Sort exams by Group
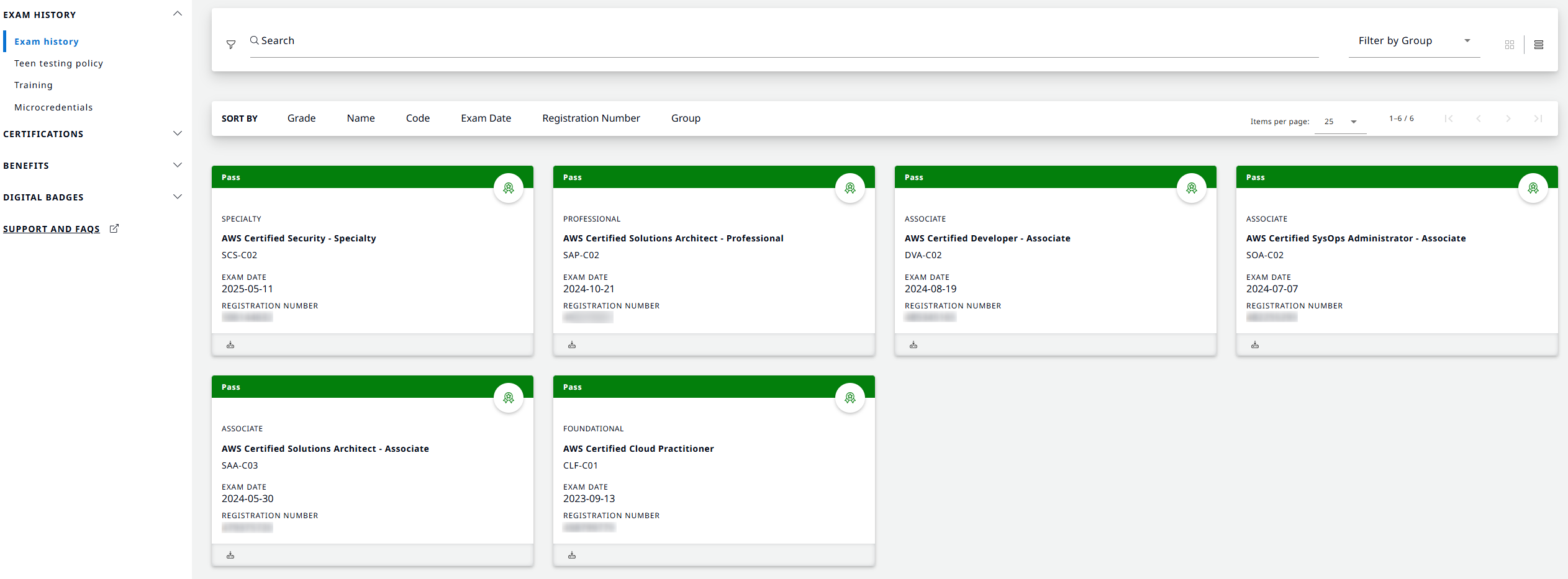 [x=686, y=119]
